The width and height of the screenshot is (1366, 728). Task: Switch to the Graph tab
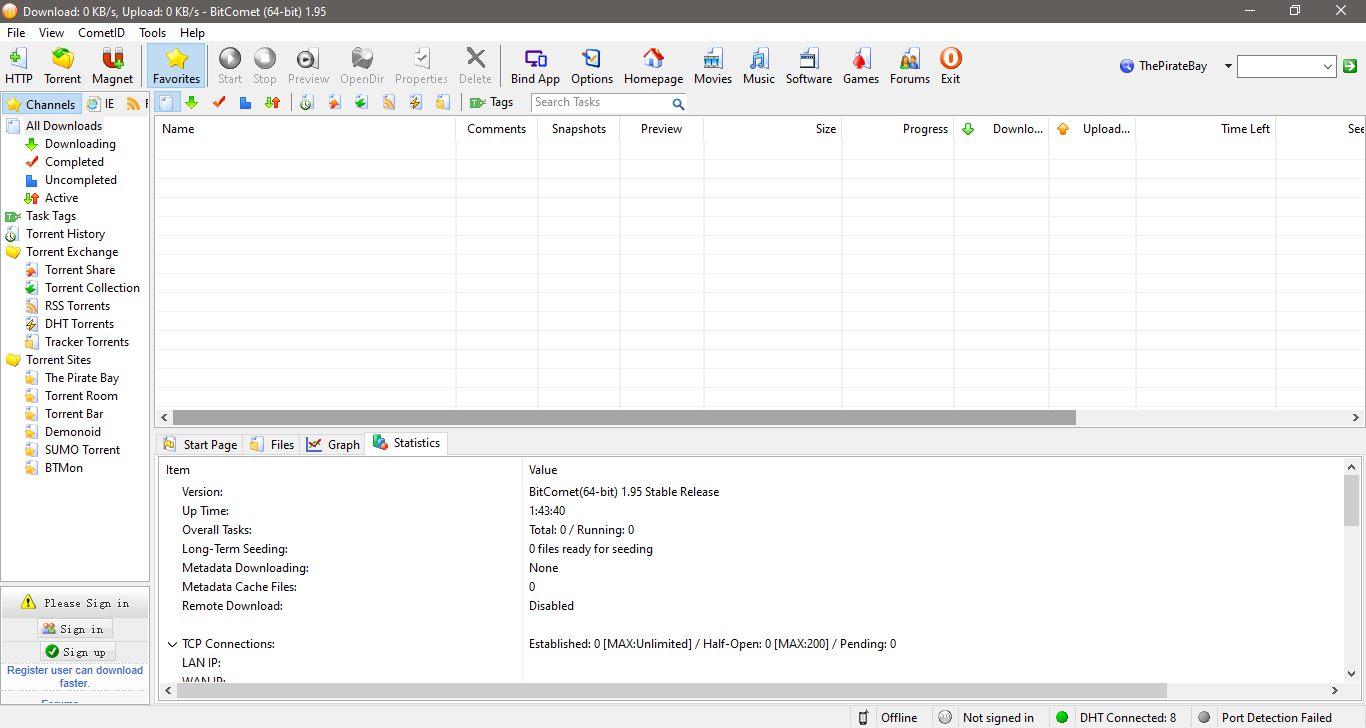tap(333, 444)
